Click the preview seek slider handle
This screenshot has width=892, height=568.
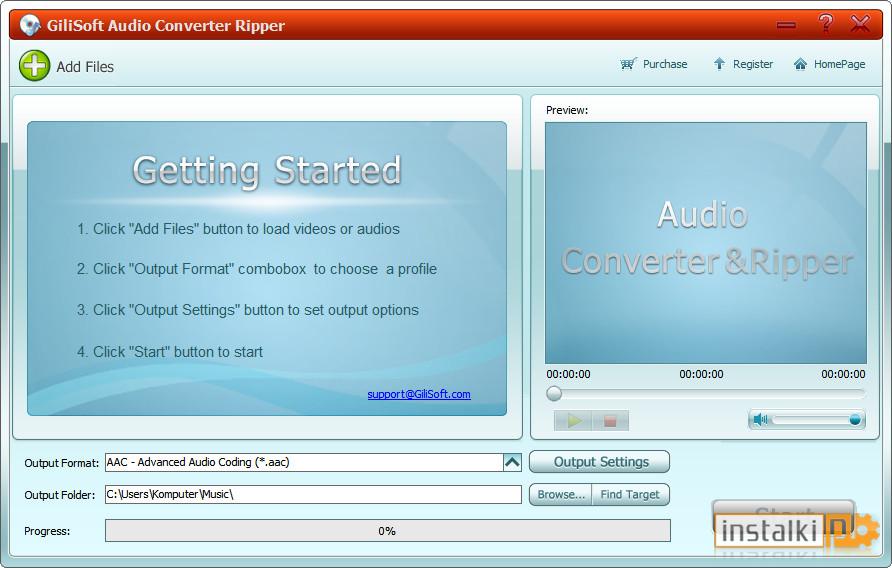(554, 393)
